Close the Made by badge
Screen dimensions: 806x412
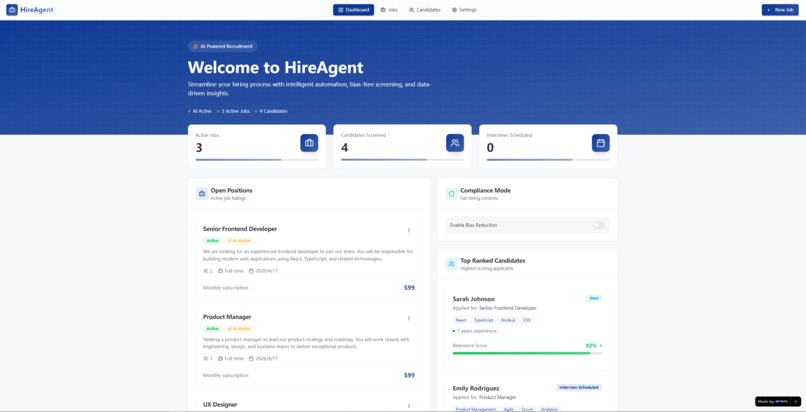pyautogui.click(x=796, y=402)
